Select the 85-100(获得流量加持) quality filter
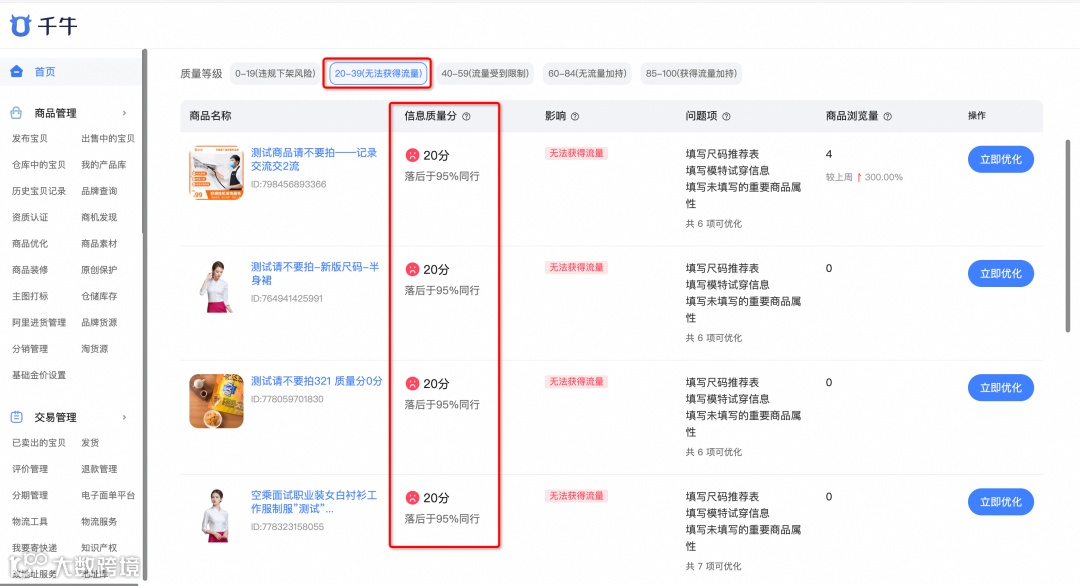This screenshot has width=1080, height=586. point(691,74)
